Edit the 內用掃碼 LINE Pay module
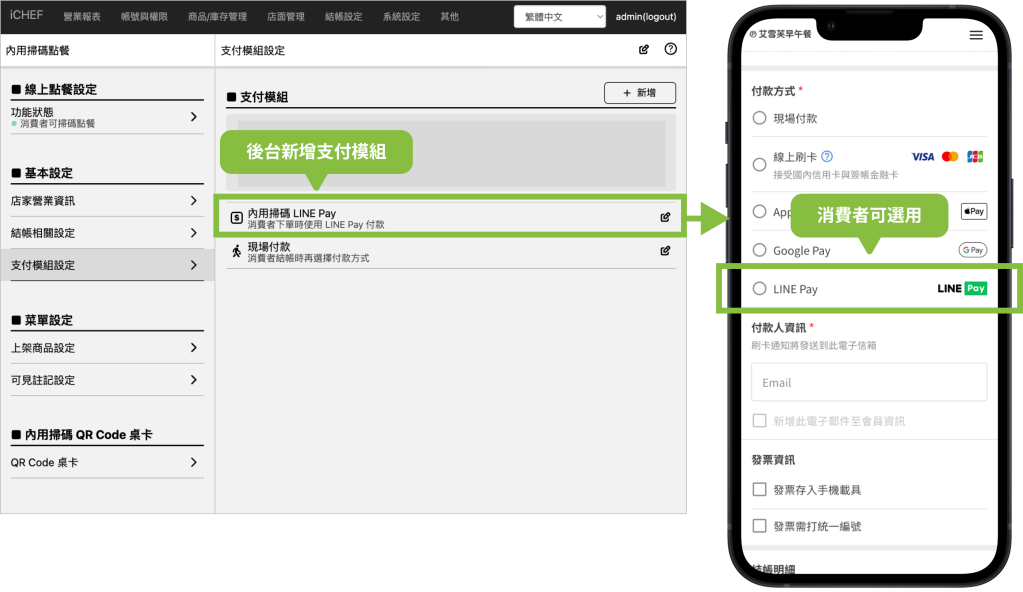 665,217
